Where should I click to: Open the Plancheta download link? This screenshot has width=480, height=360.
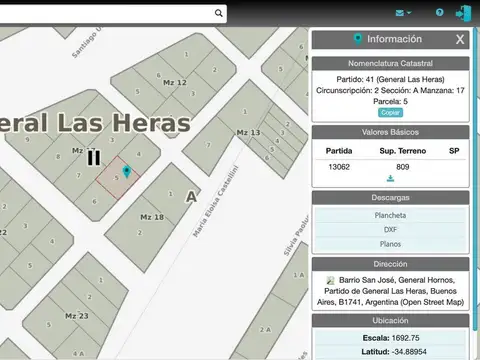point(390,215)
